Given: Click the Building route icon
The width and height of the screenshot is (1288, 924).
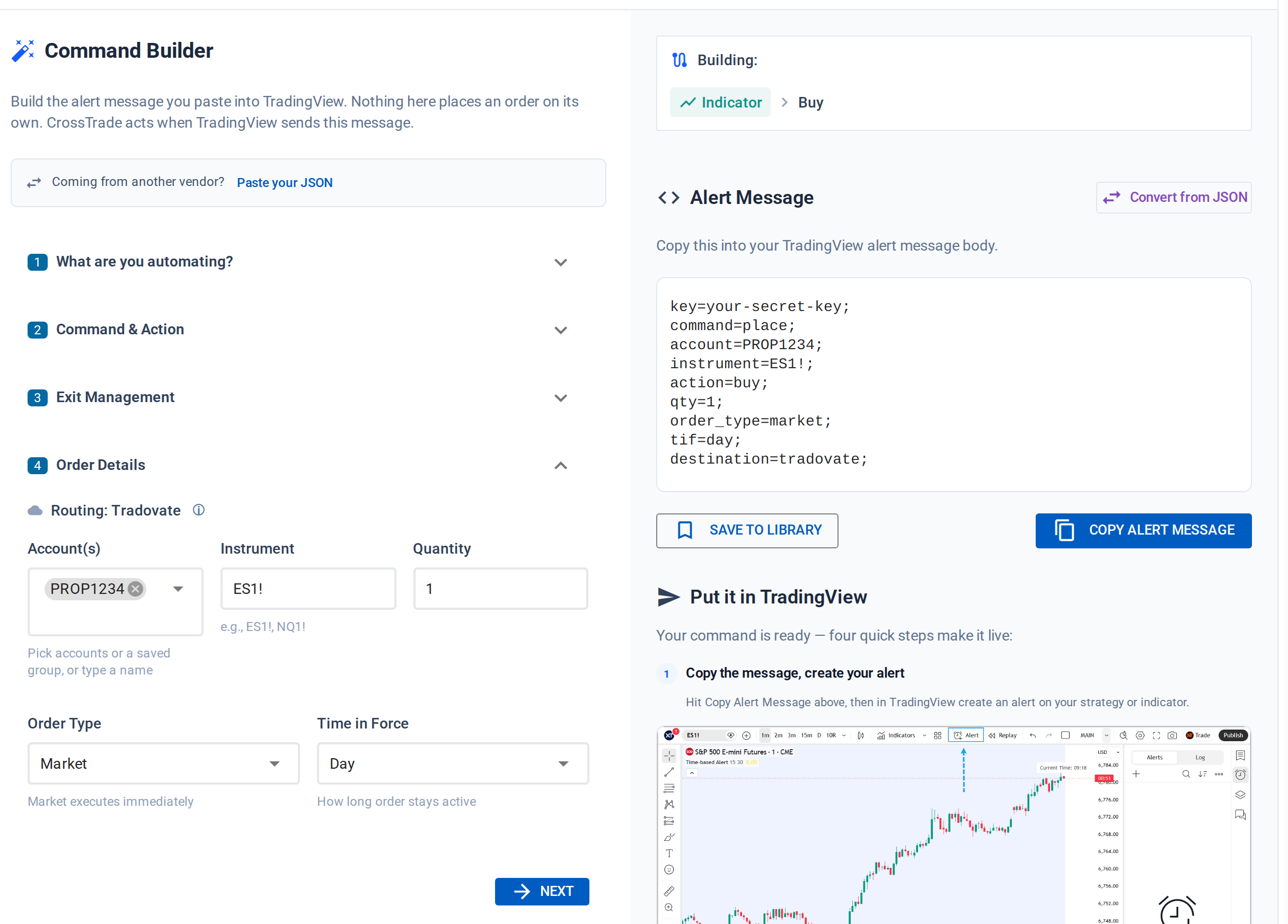Looking at the screenshot, I should (x=679, y=60).
